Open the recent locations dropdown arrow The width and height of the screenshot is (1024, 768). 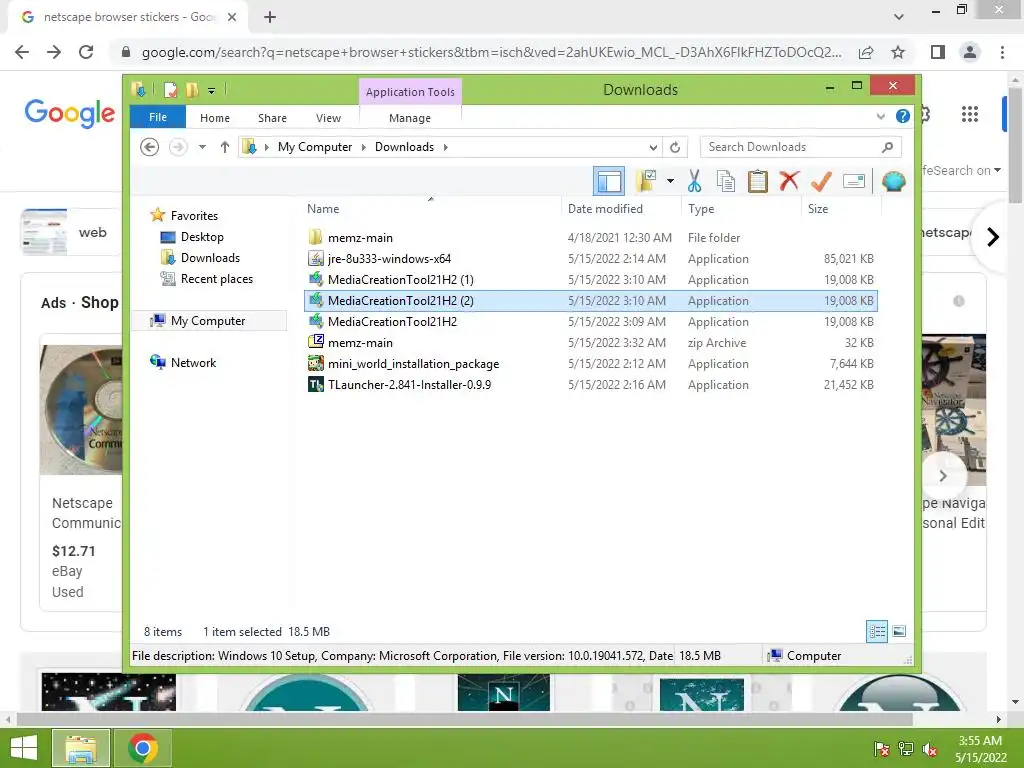point(202,147)
